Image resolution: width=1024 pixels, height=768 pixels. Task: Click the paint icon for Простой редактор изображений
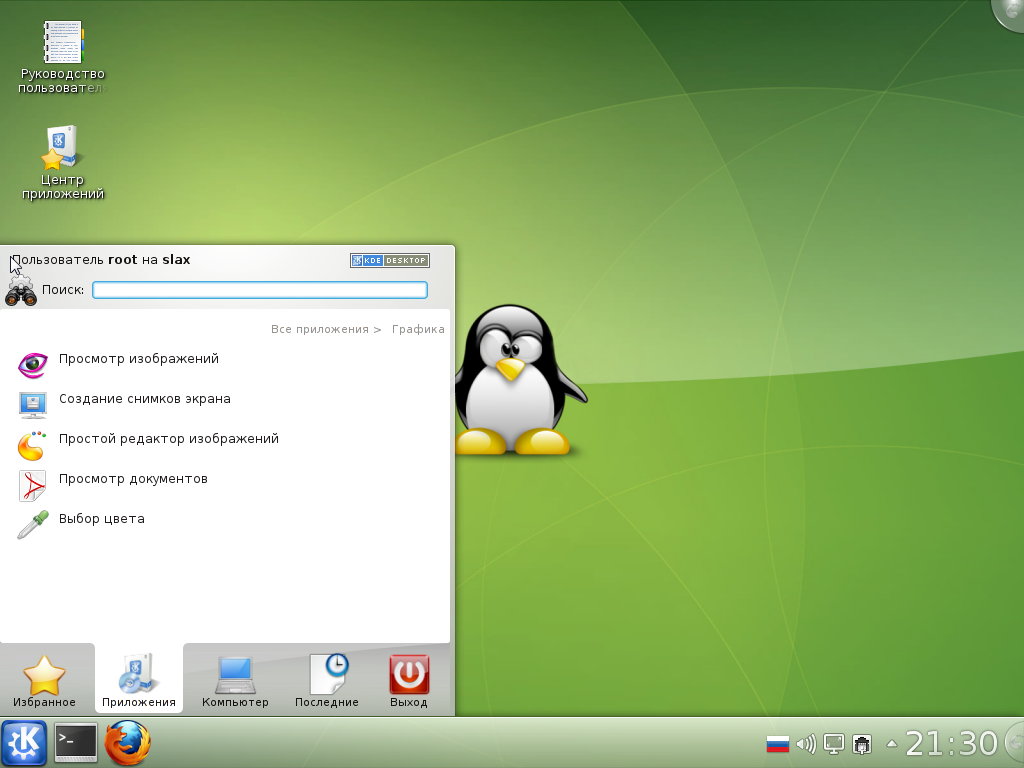[x=32, y=444]
